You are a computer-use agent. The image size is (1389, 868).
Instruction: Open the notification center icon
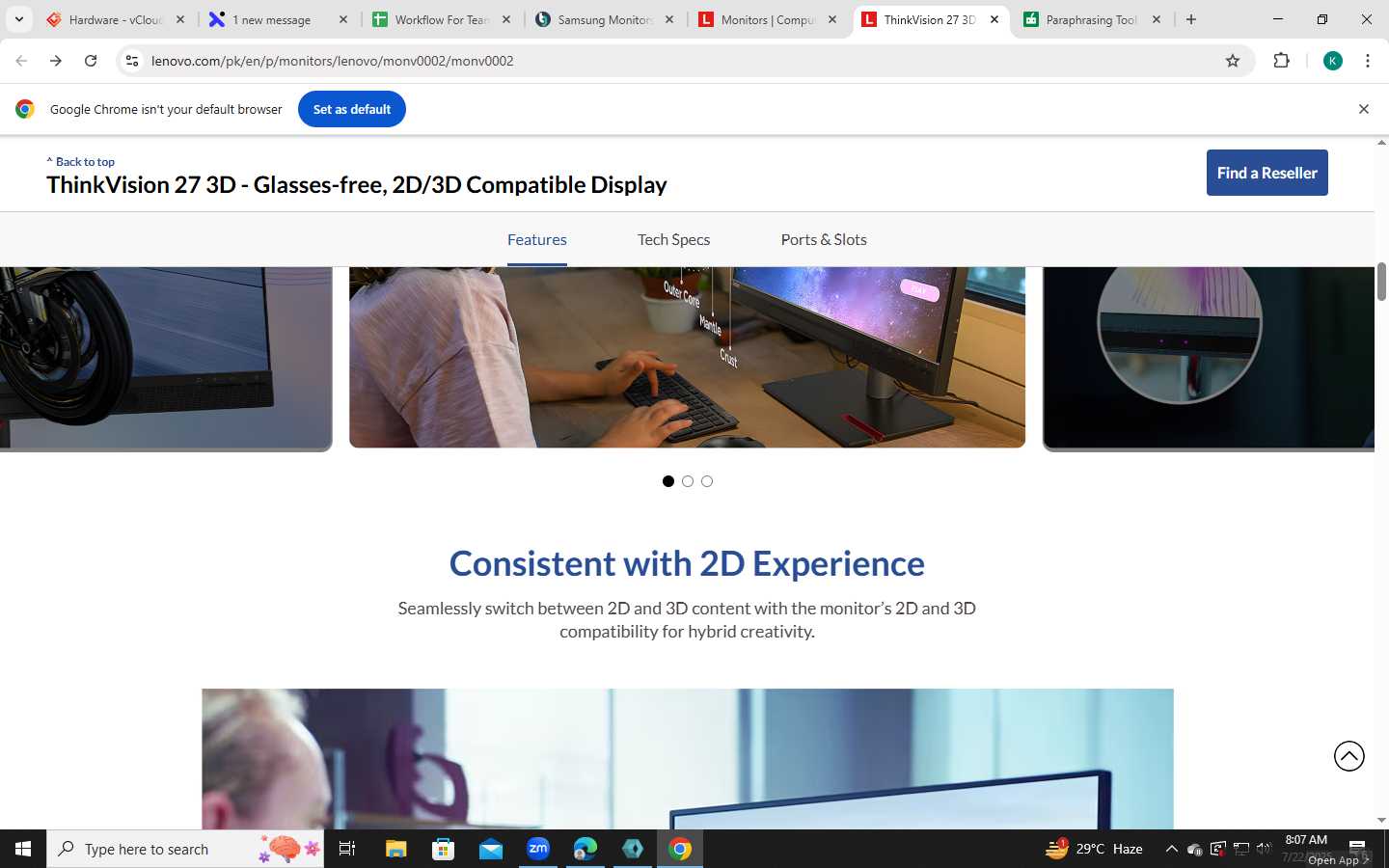coord(1357,849)
